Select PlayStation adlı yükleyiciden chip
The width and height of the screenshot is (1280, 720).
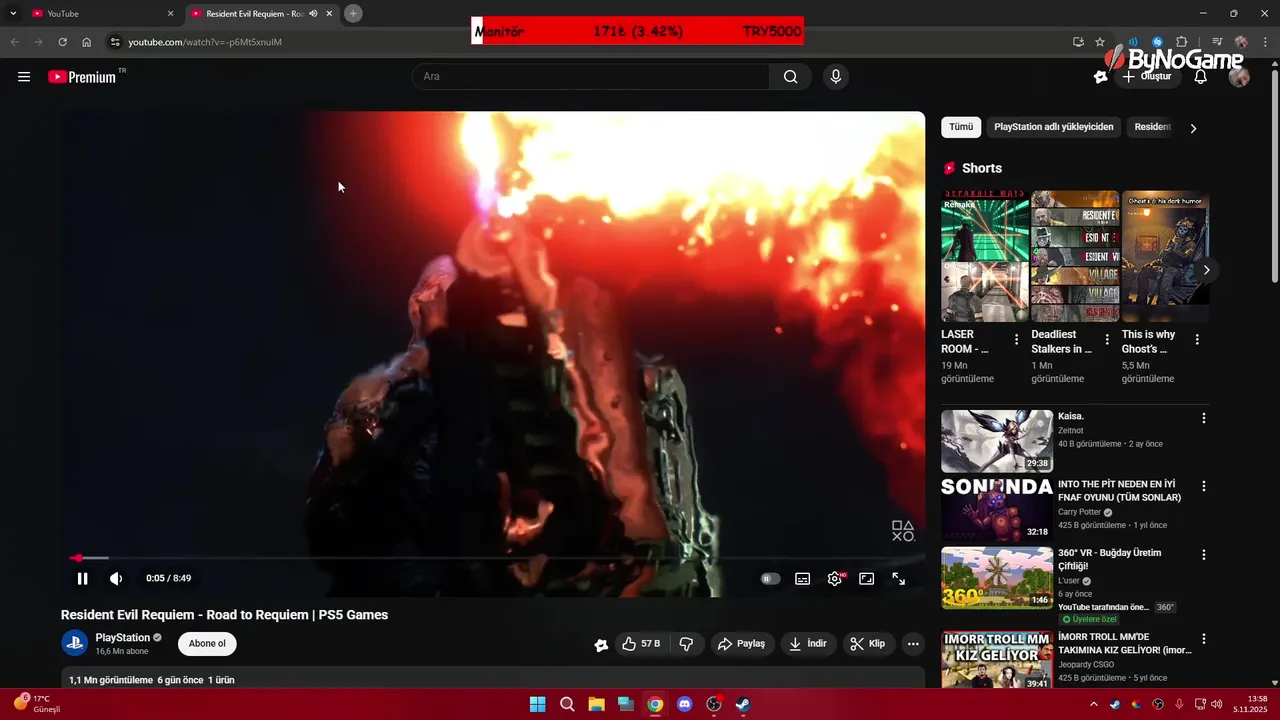[1053, 127]
